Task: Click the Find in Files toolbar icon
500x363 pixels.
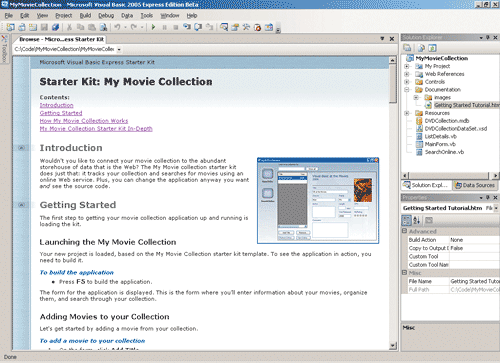Action: [x=104, y=27]
